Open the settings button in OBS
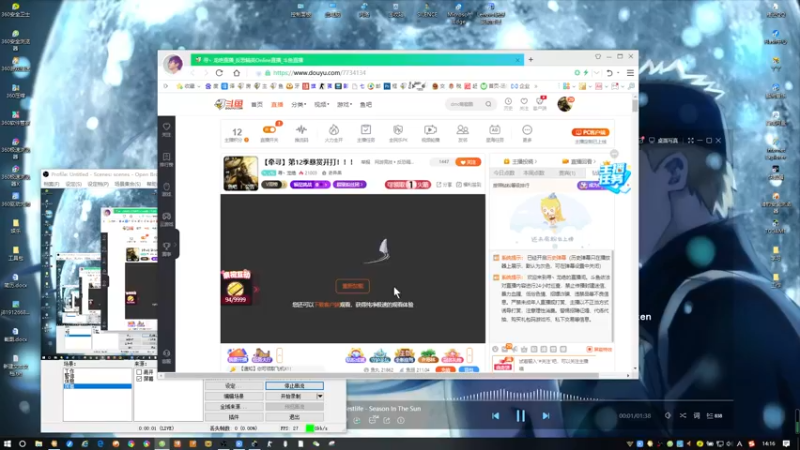 (234, 386)
